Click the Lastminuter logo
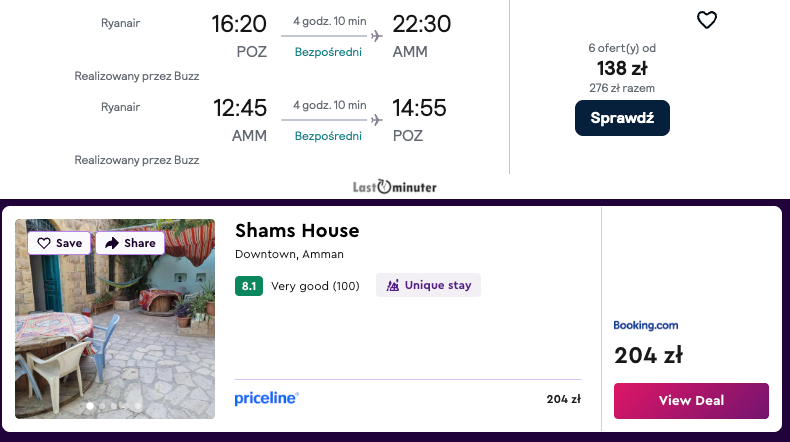Viewport: 790px width, 442px height. click(395, 187)
